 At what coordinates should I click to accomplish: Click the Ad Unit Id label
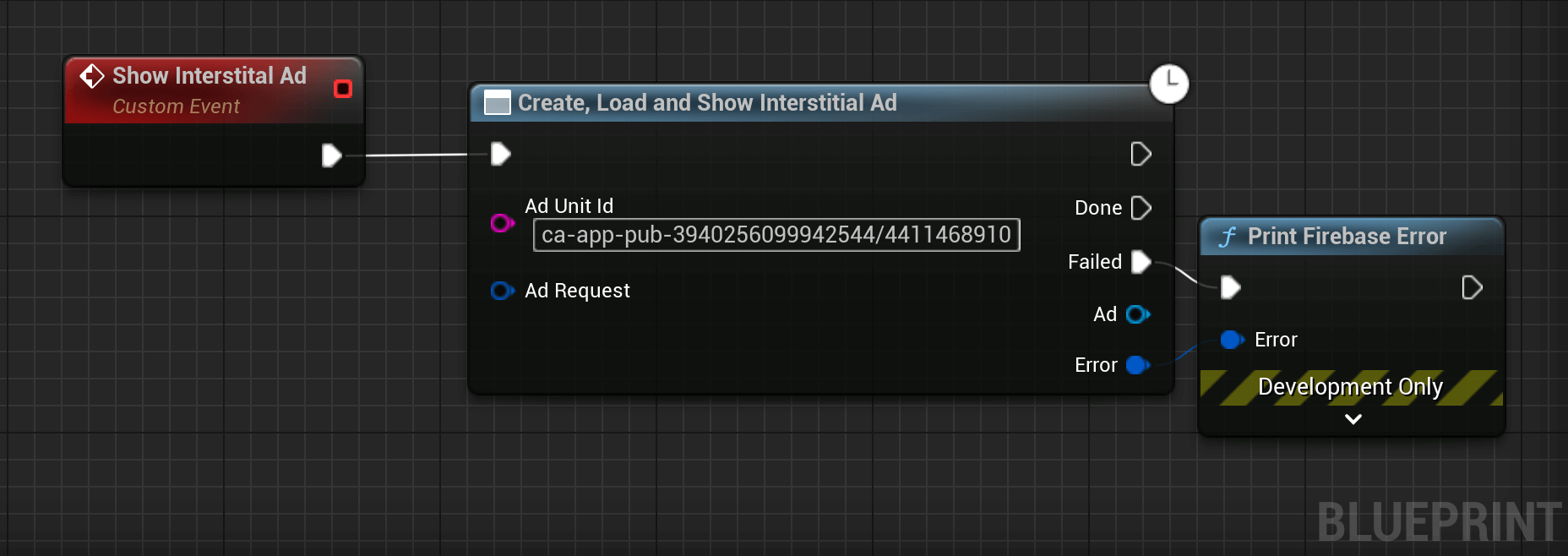569,206
